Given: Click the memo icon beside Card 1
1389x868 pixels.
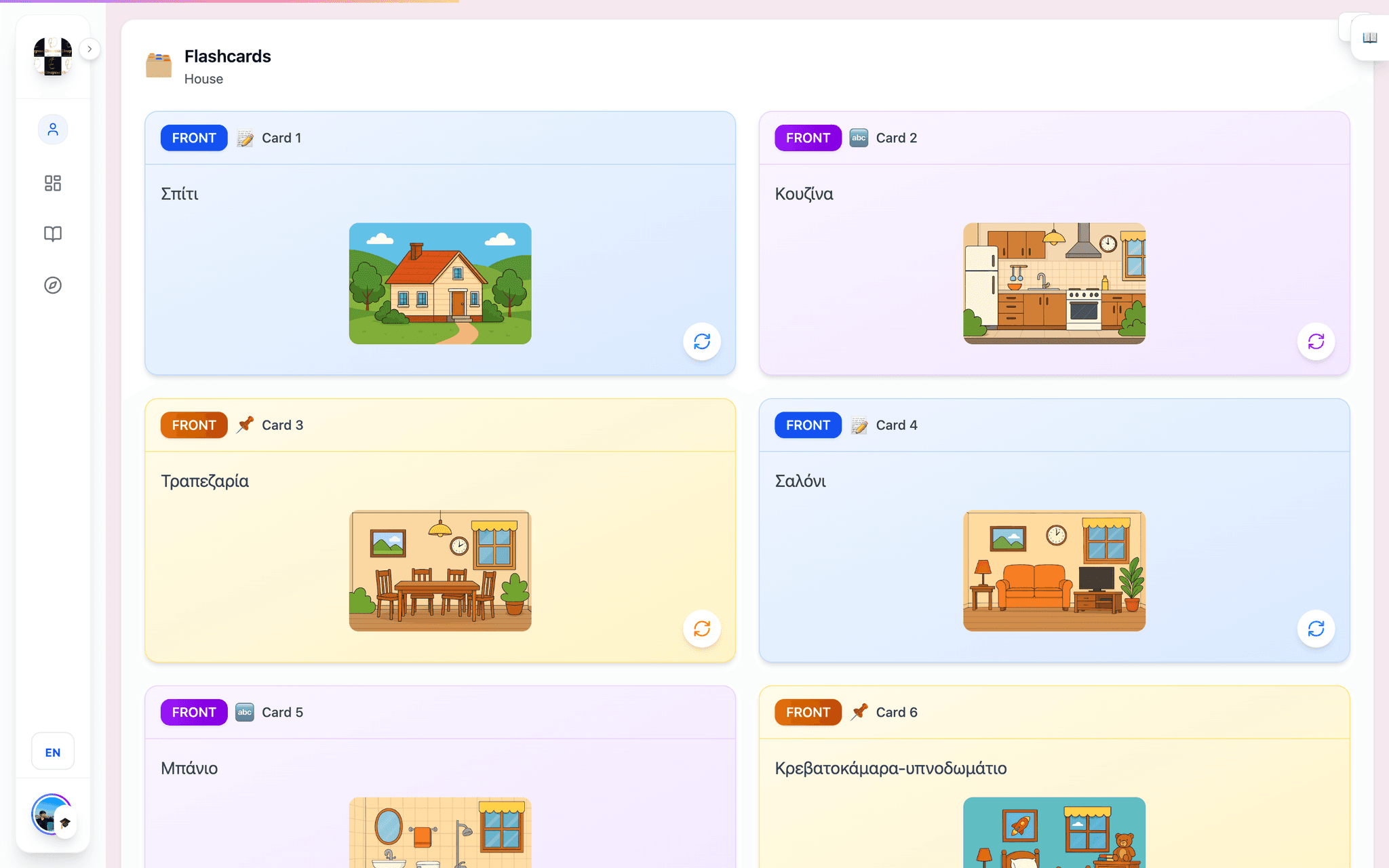Looking at the screenshot, I should [245, 138].
